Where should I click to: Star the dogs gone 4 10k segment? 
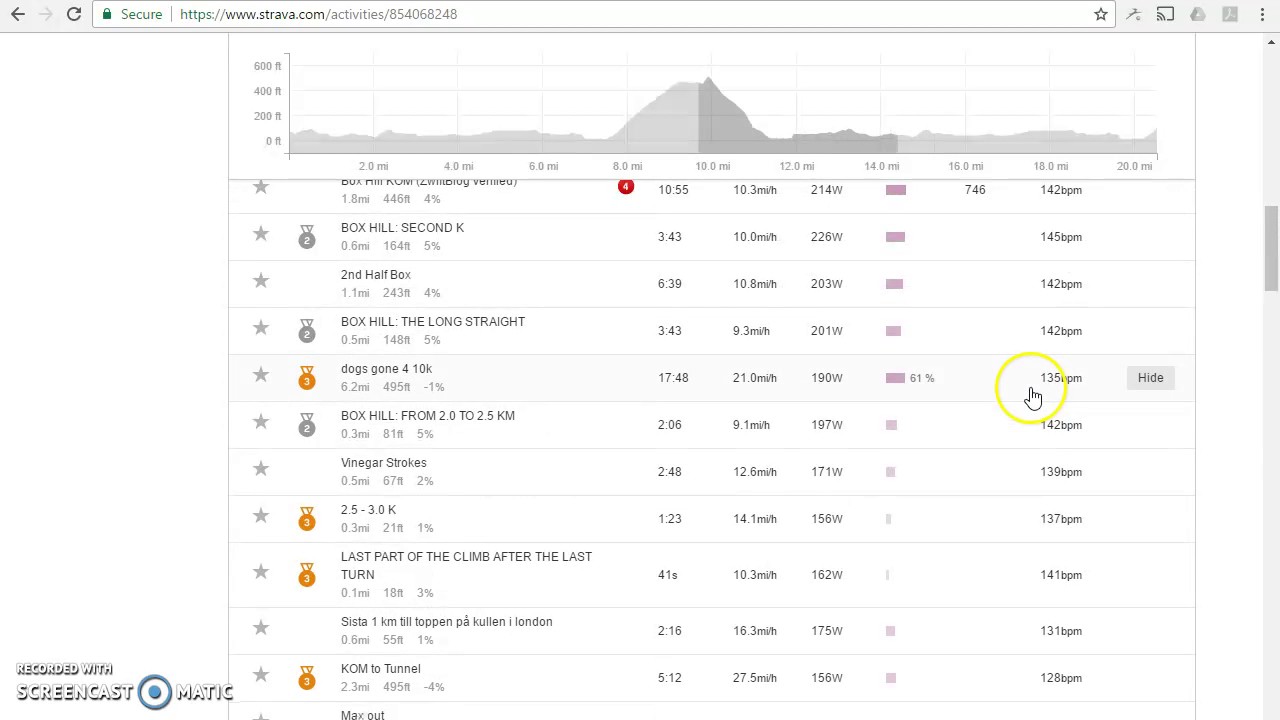click(x=261, y=375)
